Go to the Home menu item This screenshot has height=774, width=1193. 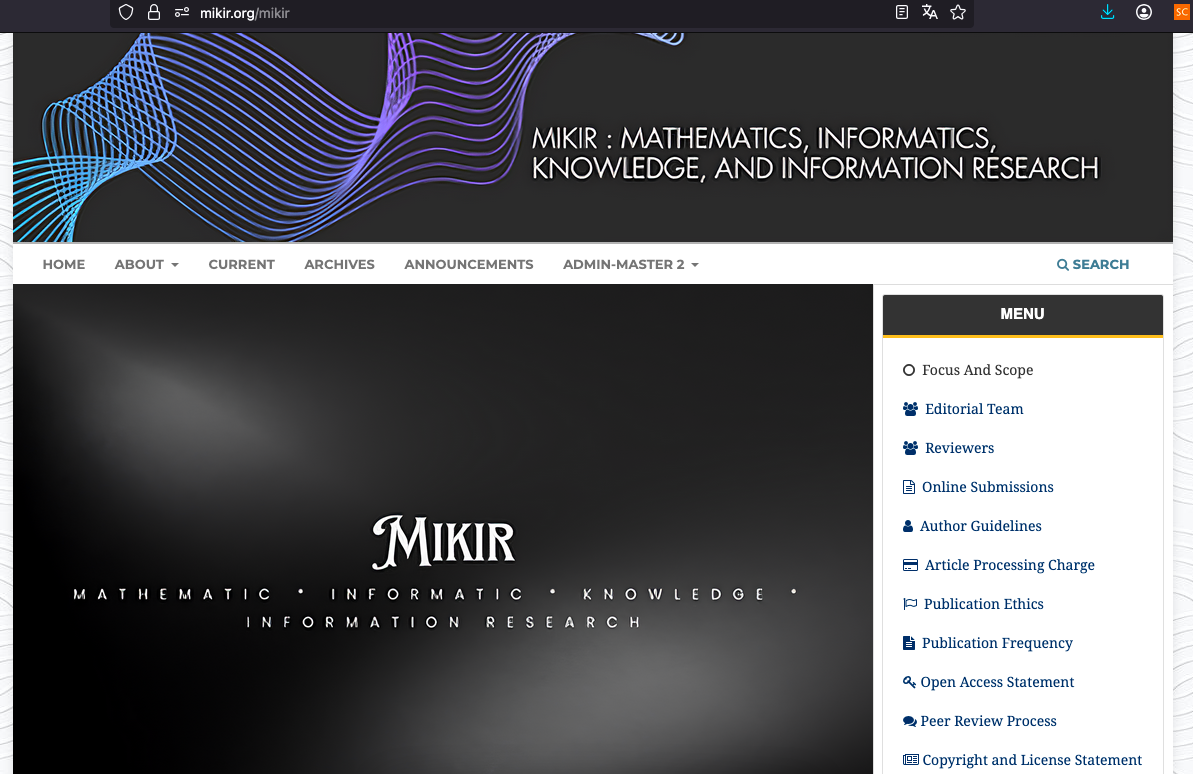64,265
